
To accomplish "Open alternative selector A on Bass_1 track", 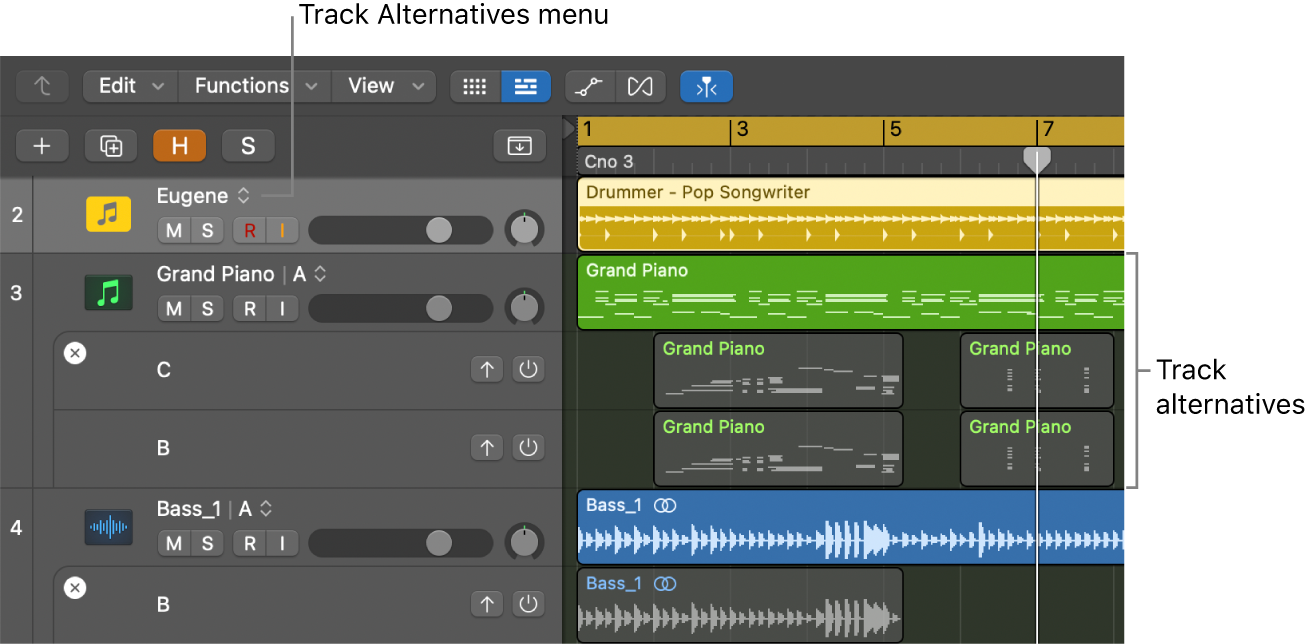I will point(264,508).
